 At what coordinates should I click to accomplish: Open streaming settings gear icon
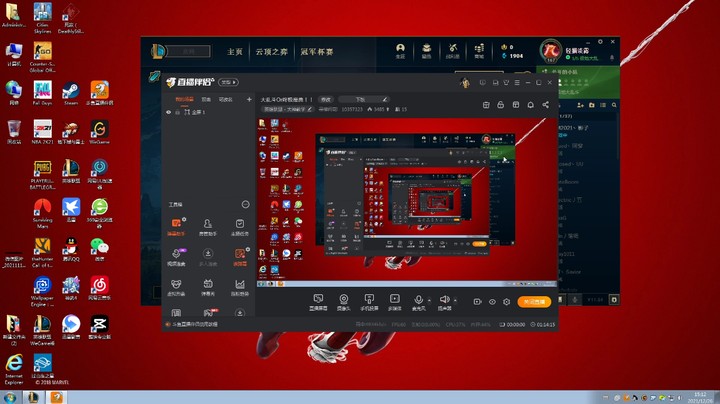(506, 302)
